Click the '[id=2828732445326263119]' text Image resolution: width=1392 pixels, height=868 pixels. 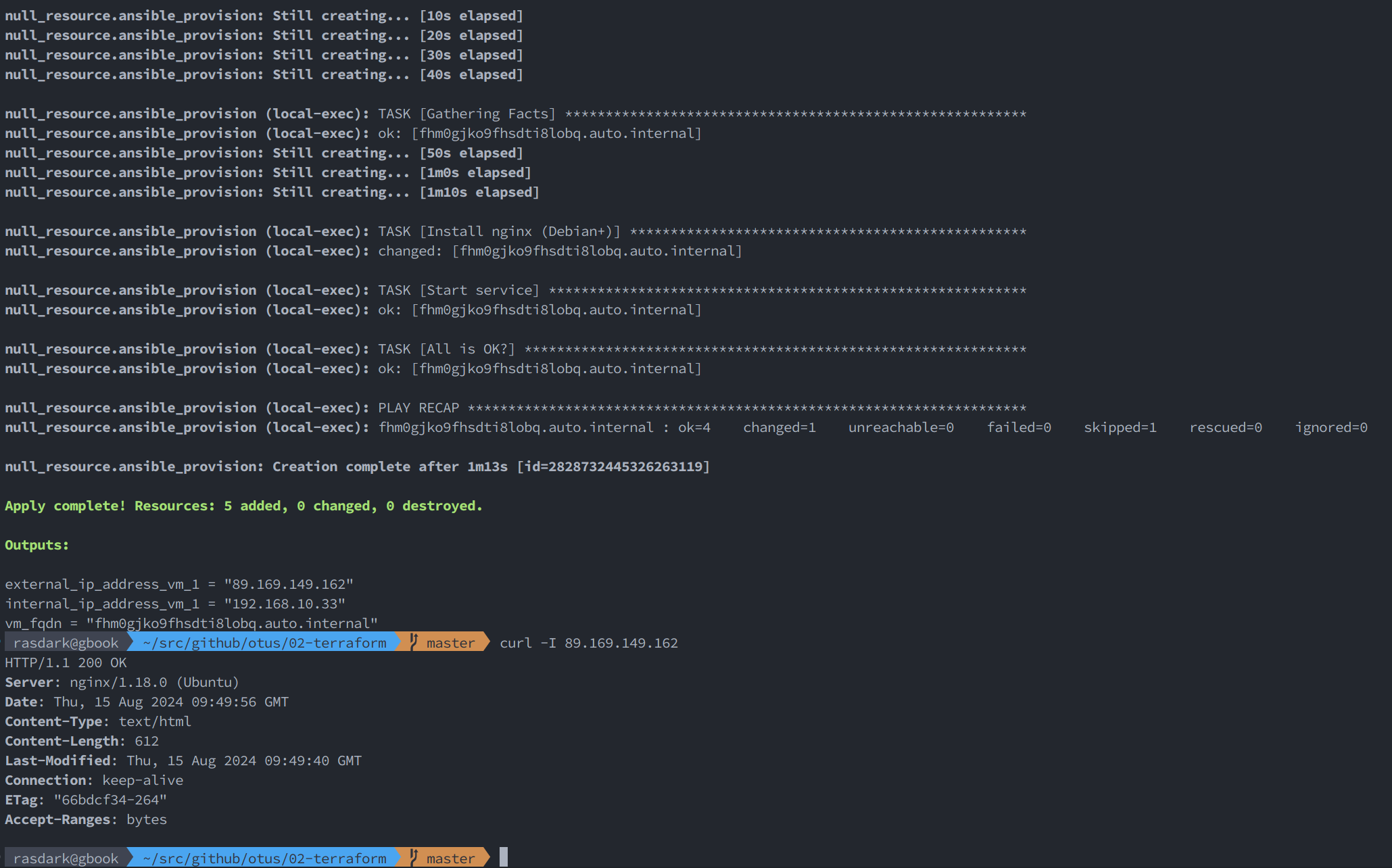coord(613,466)
